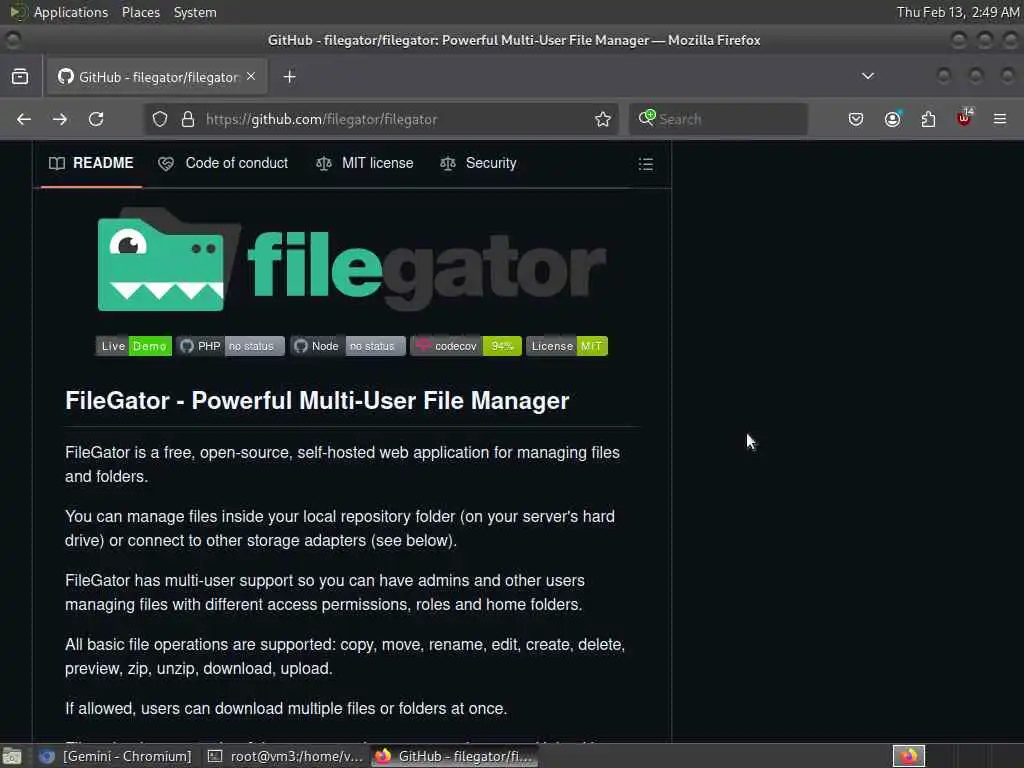1024x768 pixels.
Task: Open the System menu
Action: tap(195, 12)
